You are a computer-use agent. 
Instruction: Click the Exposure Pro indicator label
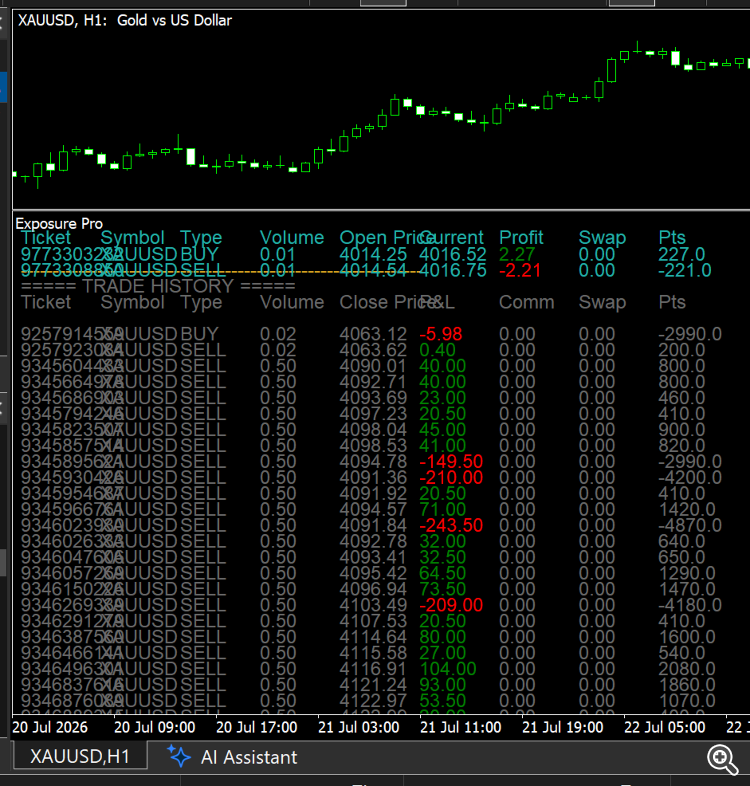pos(59,224)
